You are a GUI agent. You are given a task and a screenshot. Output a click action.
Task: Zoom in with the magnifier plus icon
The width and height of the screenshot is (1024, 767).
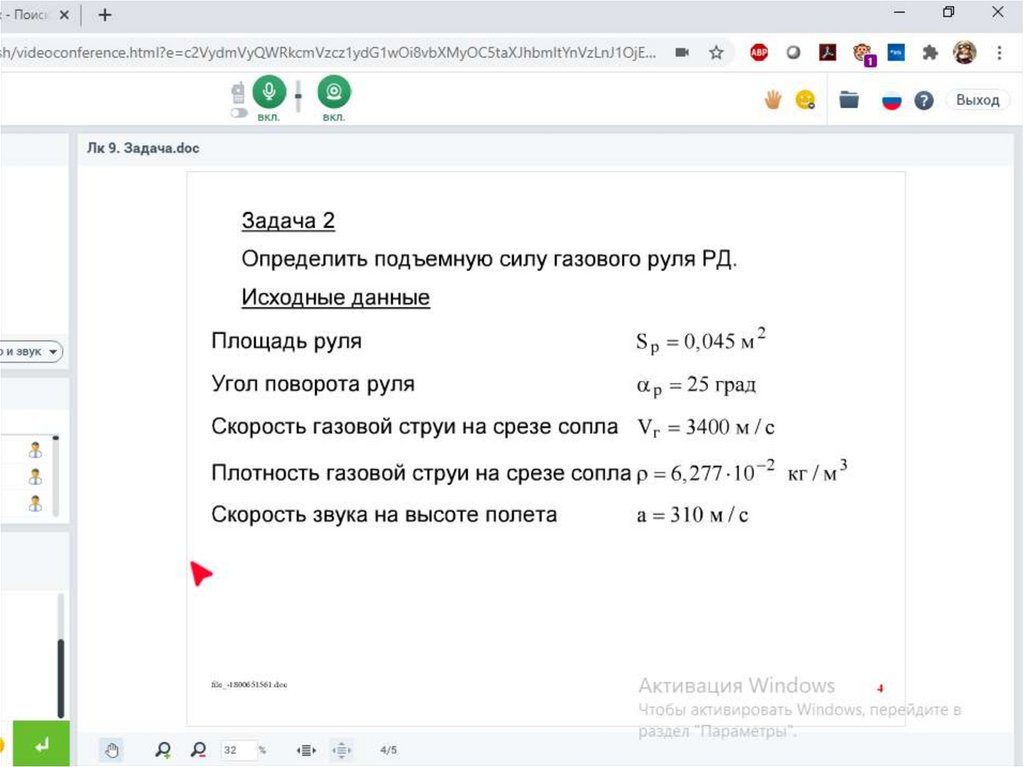tap(163, 749)
